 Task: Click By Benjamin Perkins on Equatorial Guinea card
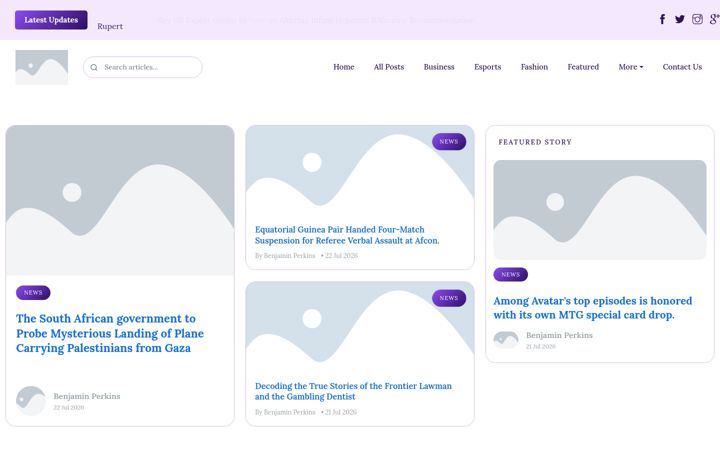click(285, 256)
